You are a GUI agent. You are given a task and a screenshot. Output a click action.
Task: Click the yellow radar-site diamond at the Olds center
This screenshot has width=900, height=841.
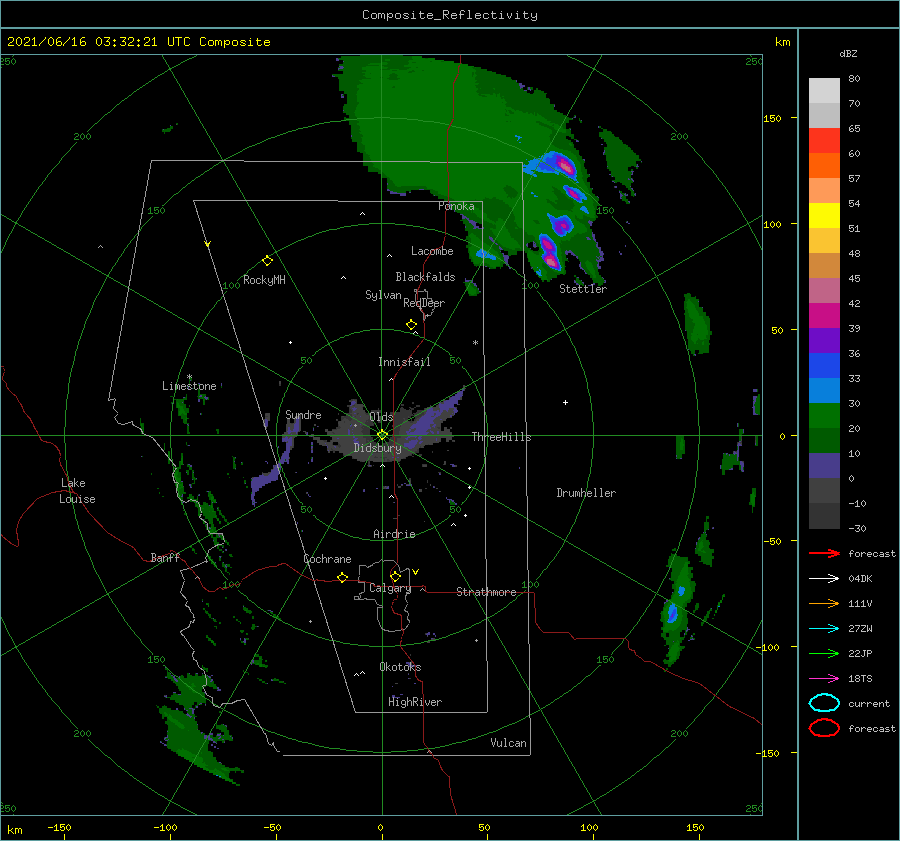pos(382,435)
